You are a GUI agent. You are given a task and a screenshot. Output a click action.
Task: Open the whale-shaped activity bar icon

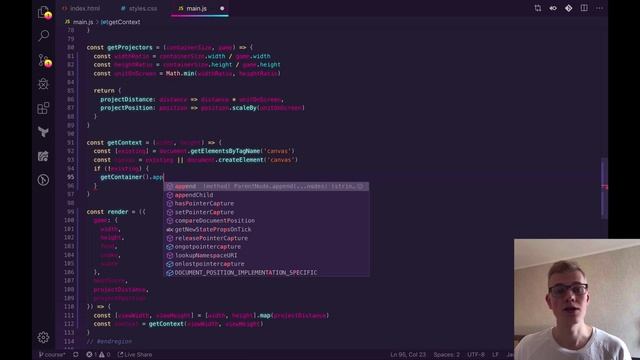click(x=43, y=132)
